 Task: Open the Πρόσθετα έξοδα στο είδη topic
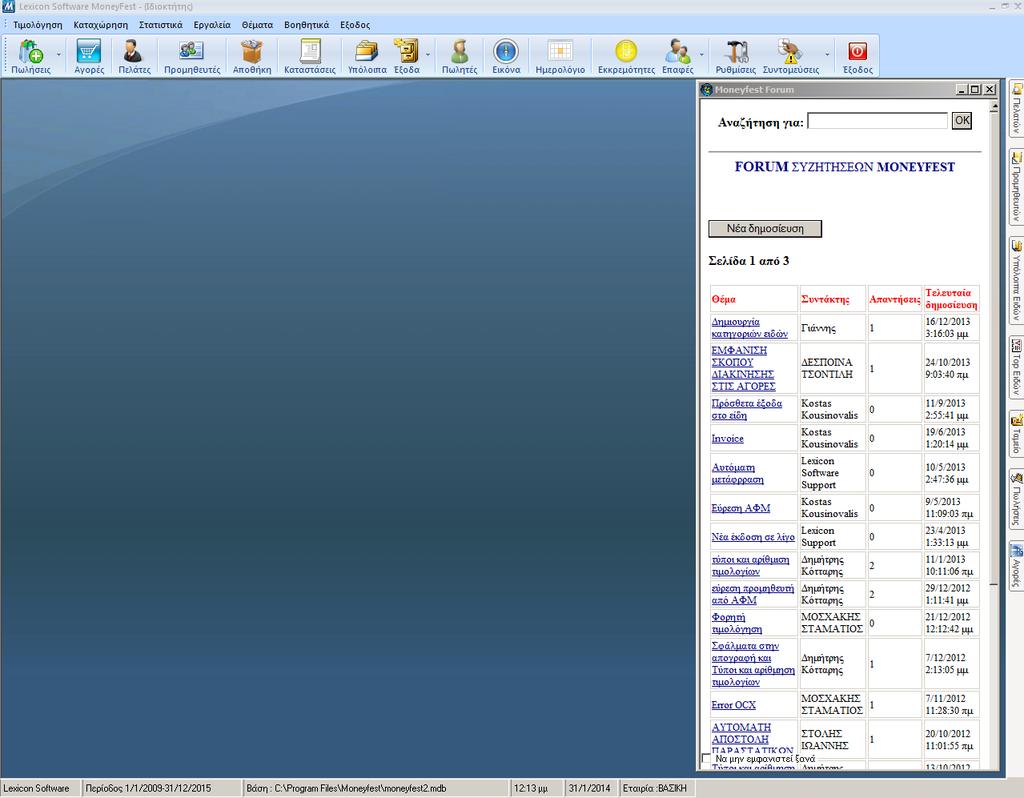point(746,409)
